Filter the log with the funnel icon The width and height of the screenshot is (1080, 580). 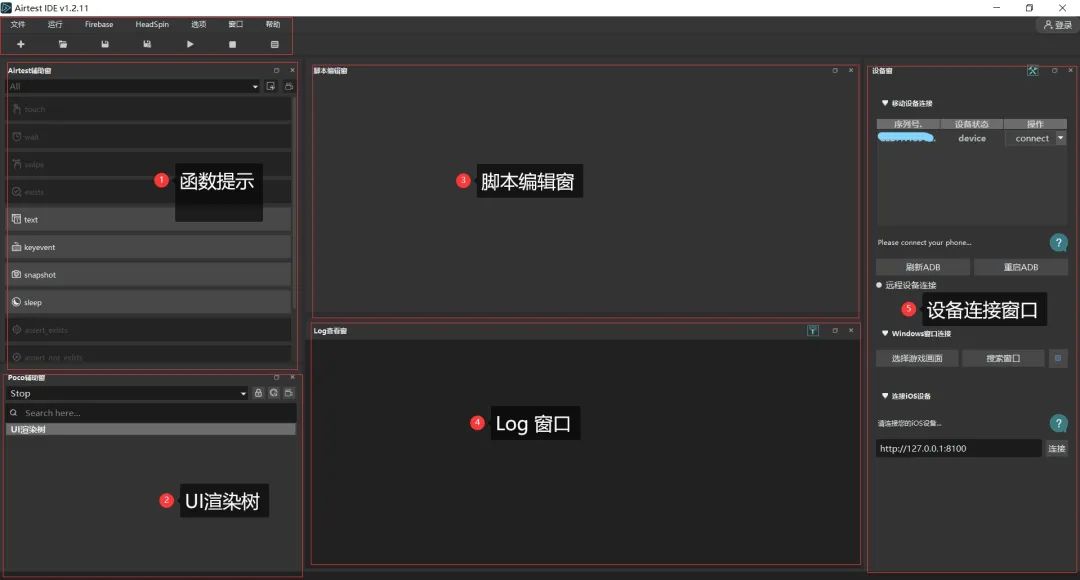pyautogui.click(x=813, y=330)
